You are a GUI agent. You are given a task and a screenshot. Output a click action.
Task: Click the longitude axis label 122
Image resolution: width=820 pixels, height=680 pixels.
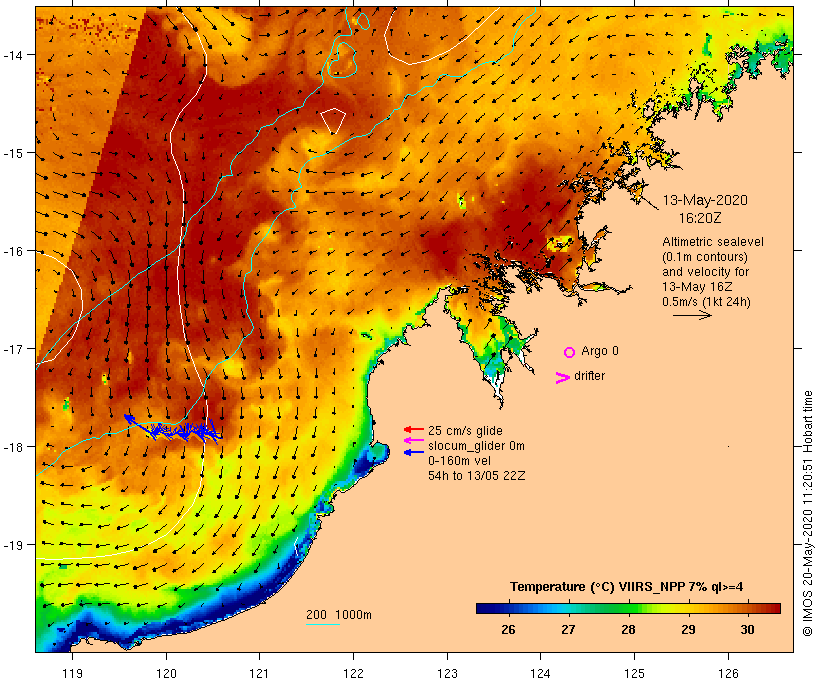[354, 674]
